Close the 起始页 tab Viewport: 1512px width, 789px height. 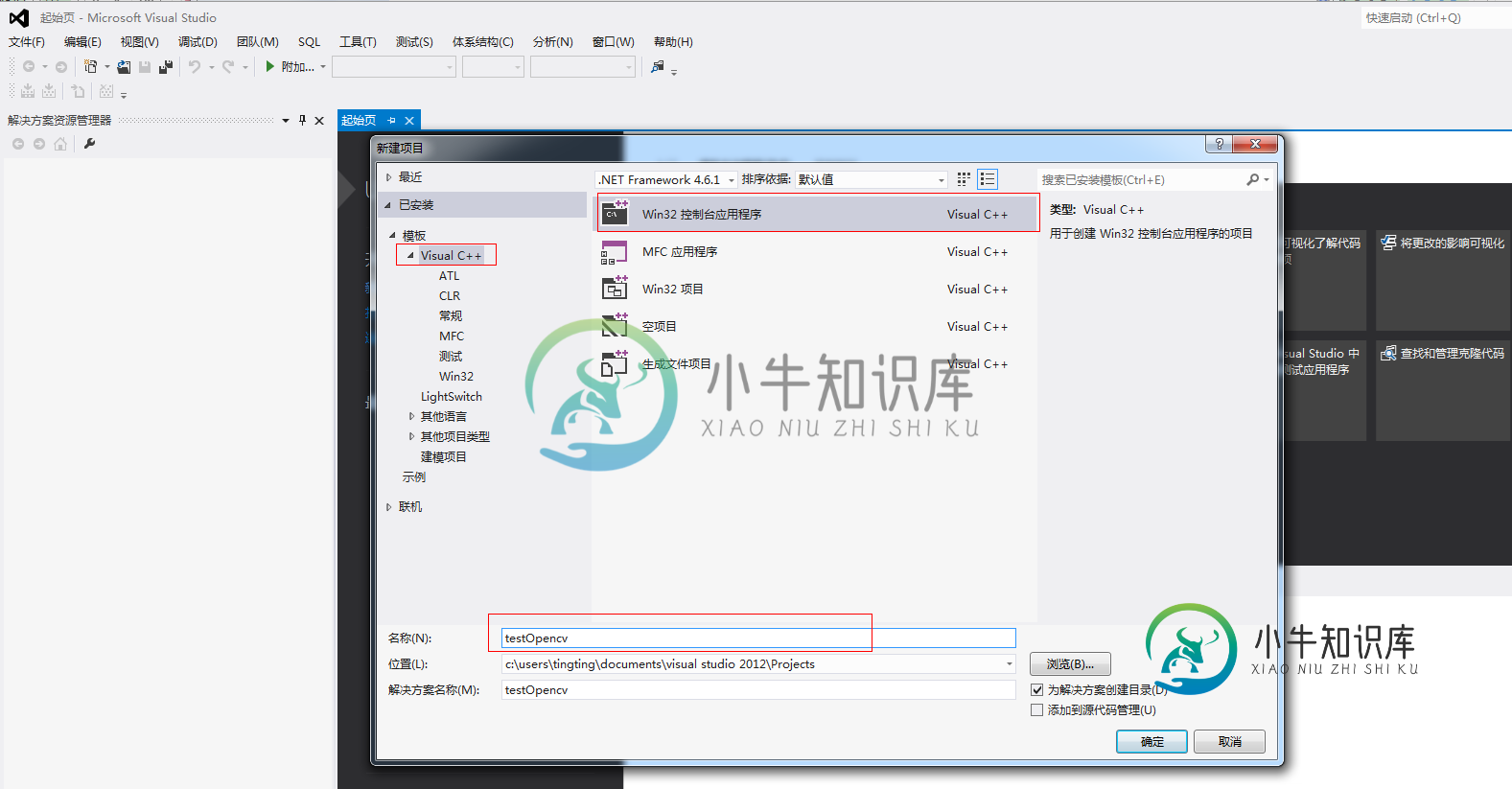tap(409, 121)
